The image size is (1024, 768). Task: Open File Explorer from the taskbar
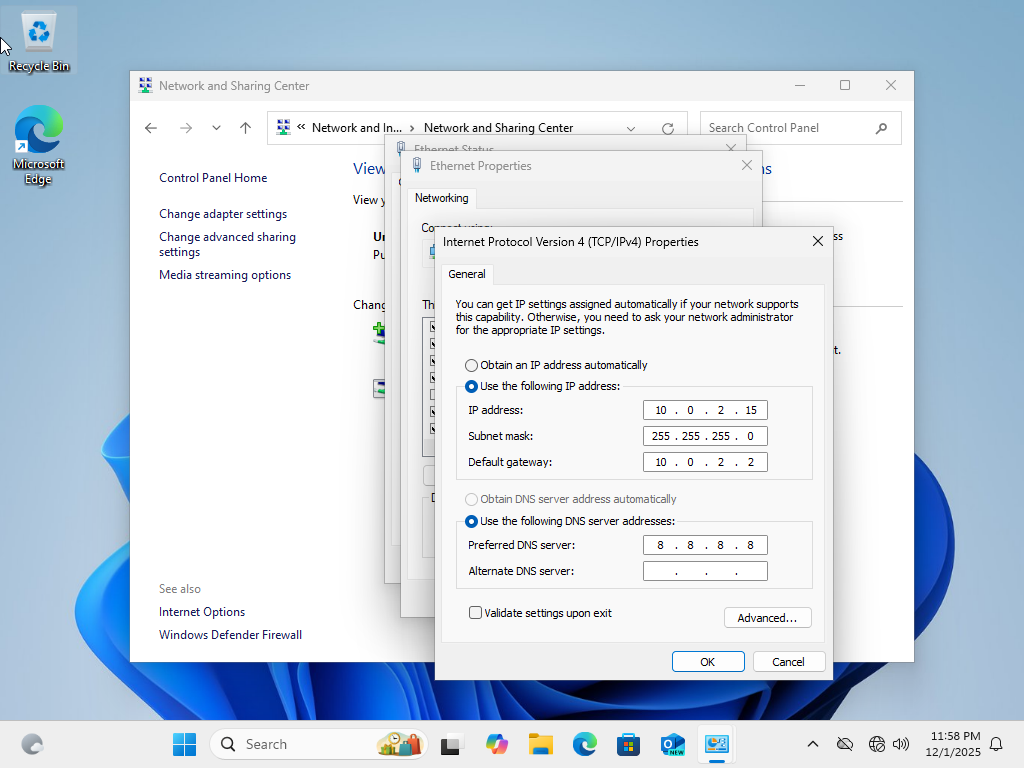pyautogui.click(x=541, y=744)
